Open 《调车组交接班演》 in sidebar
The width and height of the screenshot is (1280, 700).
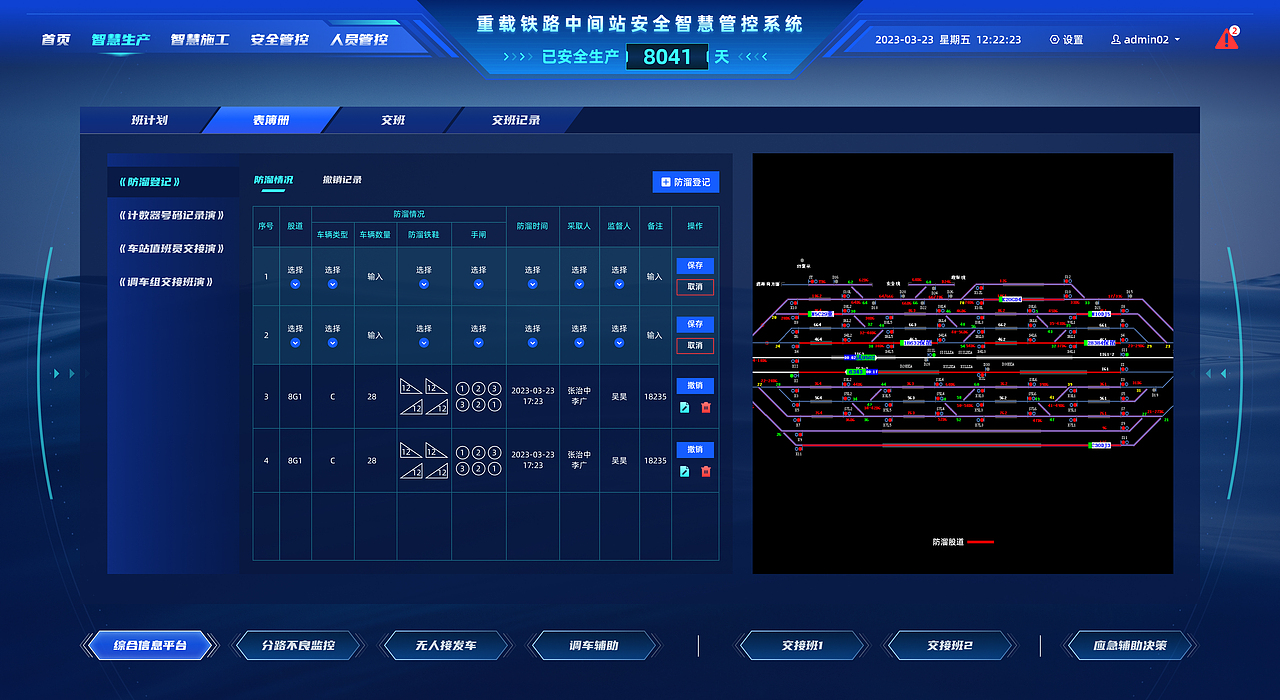click(165, 282)
